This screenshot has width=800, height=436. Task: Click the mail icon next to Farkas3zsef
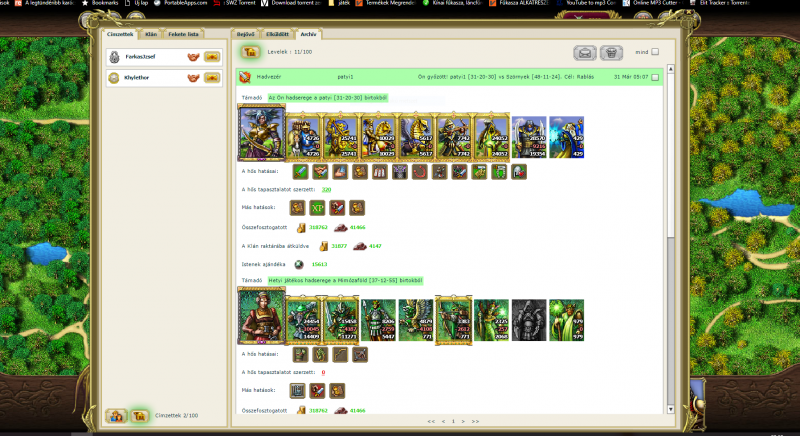[x=212, y=57]
